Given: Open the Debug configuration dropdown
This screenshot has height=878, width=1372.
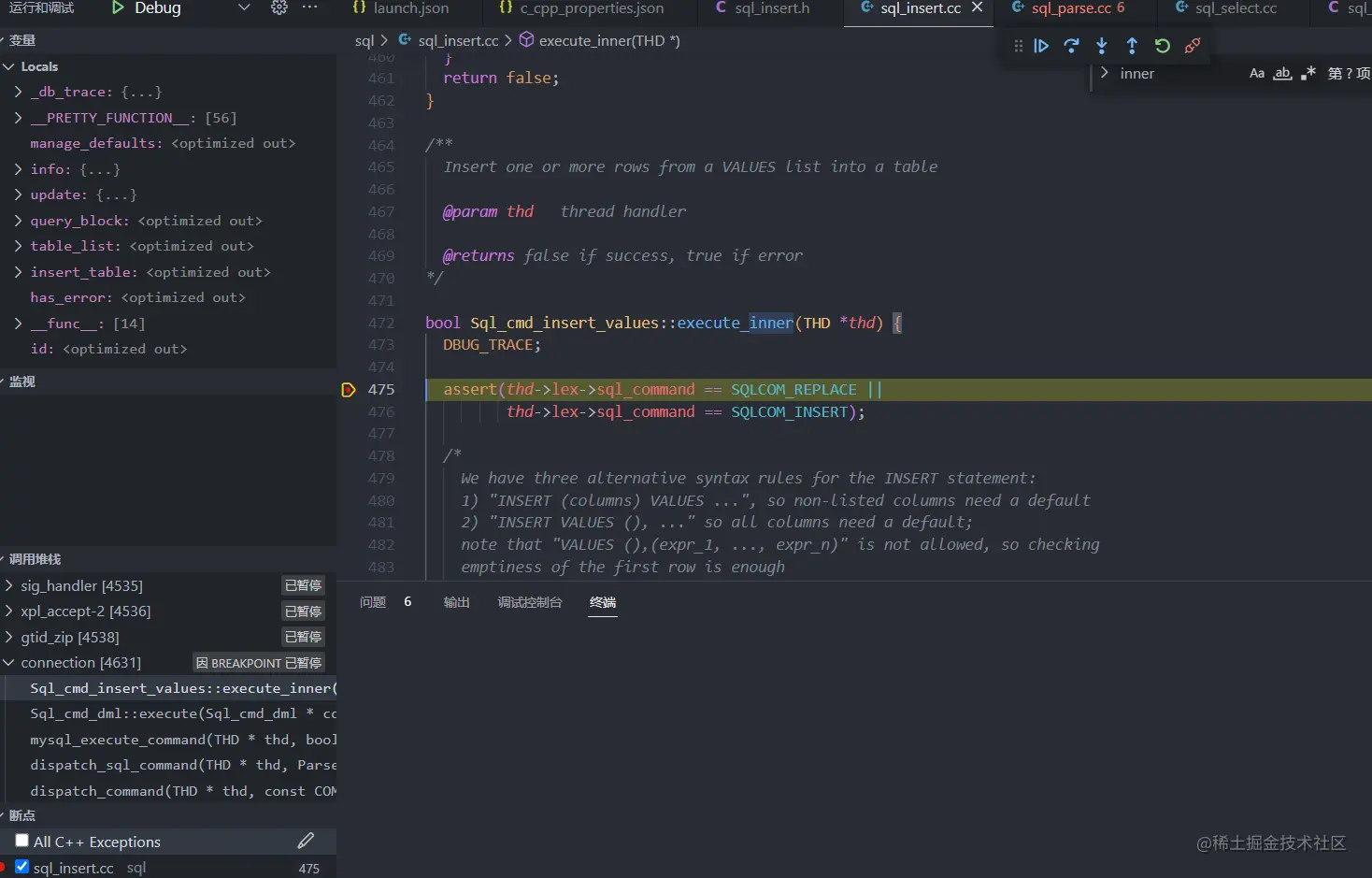Looking at the screenshot, I should pyautogui.click(x=244, y=7).
